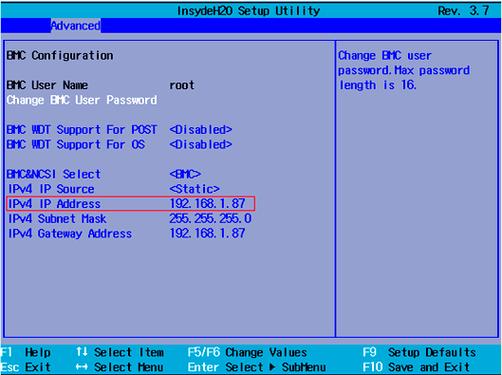Click InsydeH20 Setup Utility title
Screen dimensions: 502x375
248,11
